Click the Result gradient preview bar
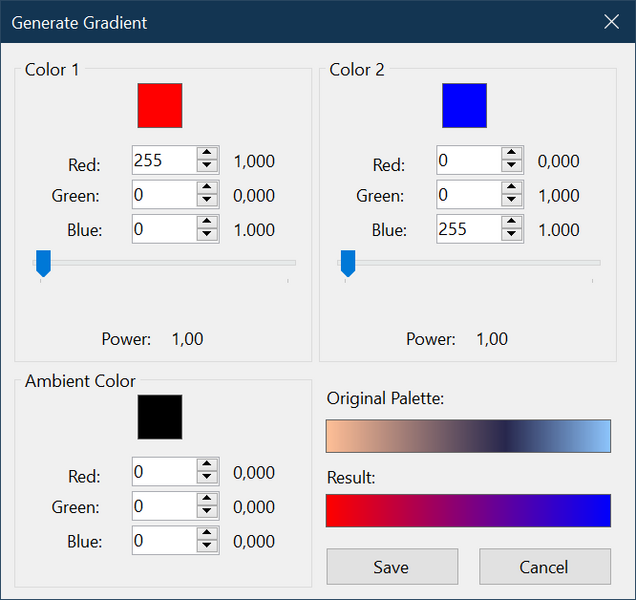Image resolution: width=636 pixels, height=600 pixels. [x=468, y=510]
